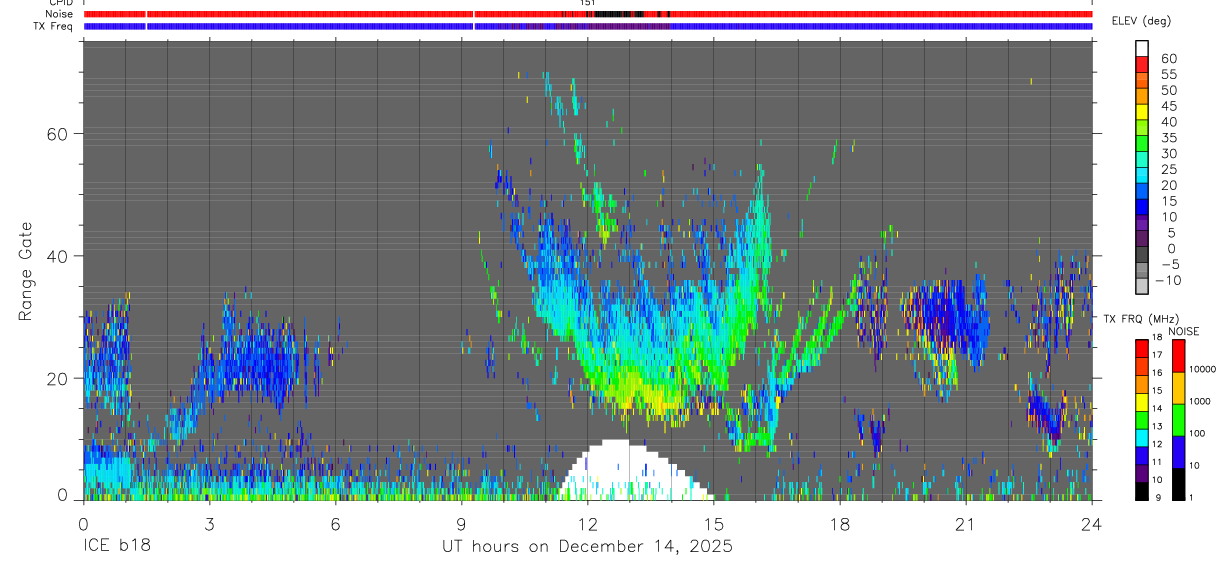Click the 3 tick label on time axis
Viewport: 1228px width, 567px height.
coord(209,525)
